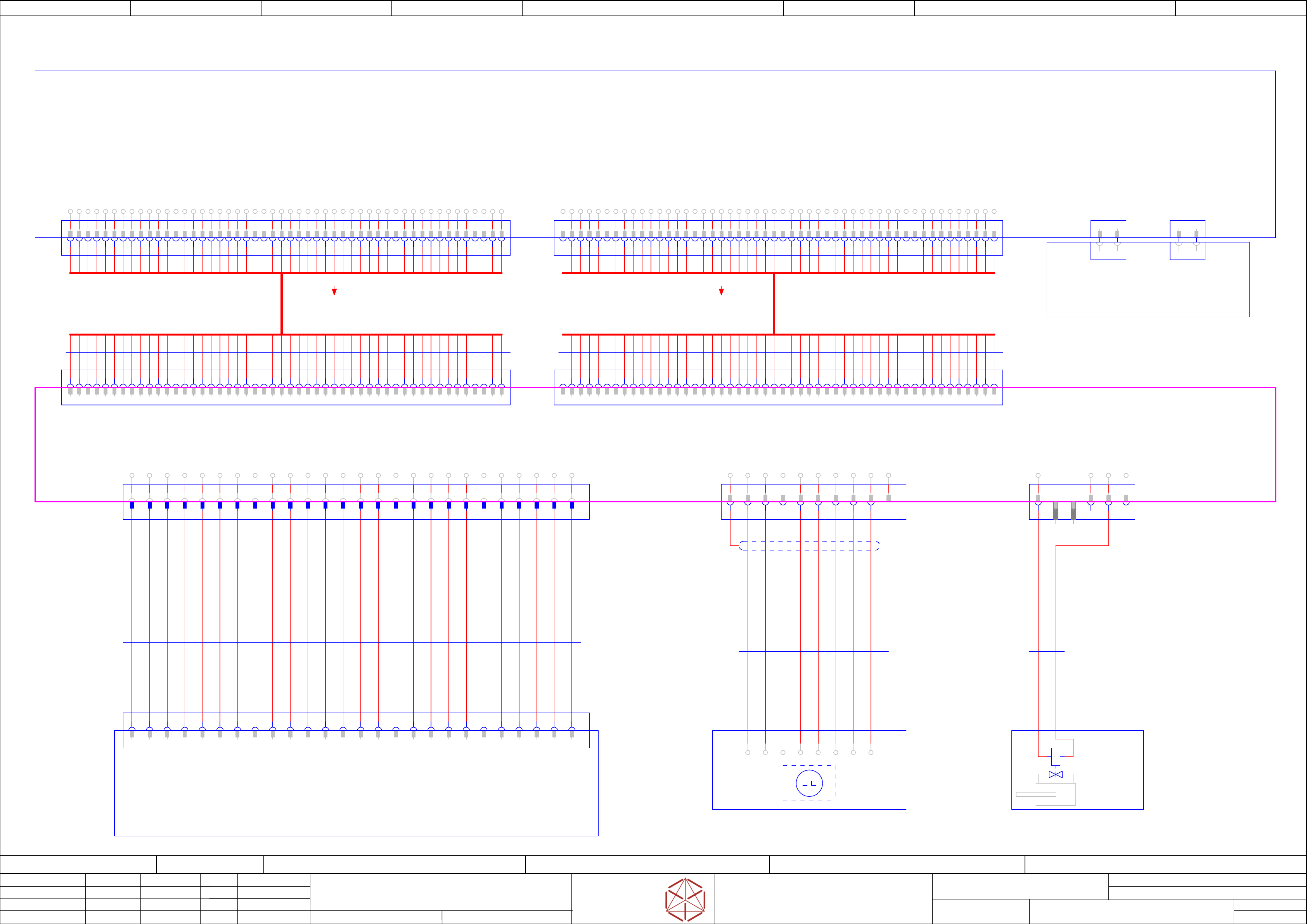Click the red hexagonal company logo
The height and width of the screenshot is (924, 1307).
pyautogui.click(x=685, y=900)
